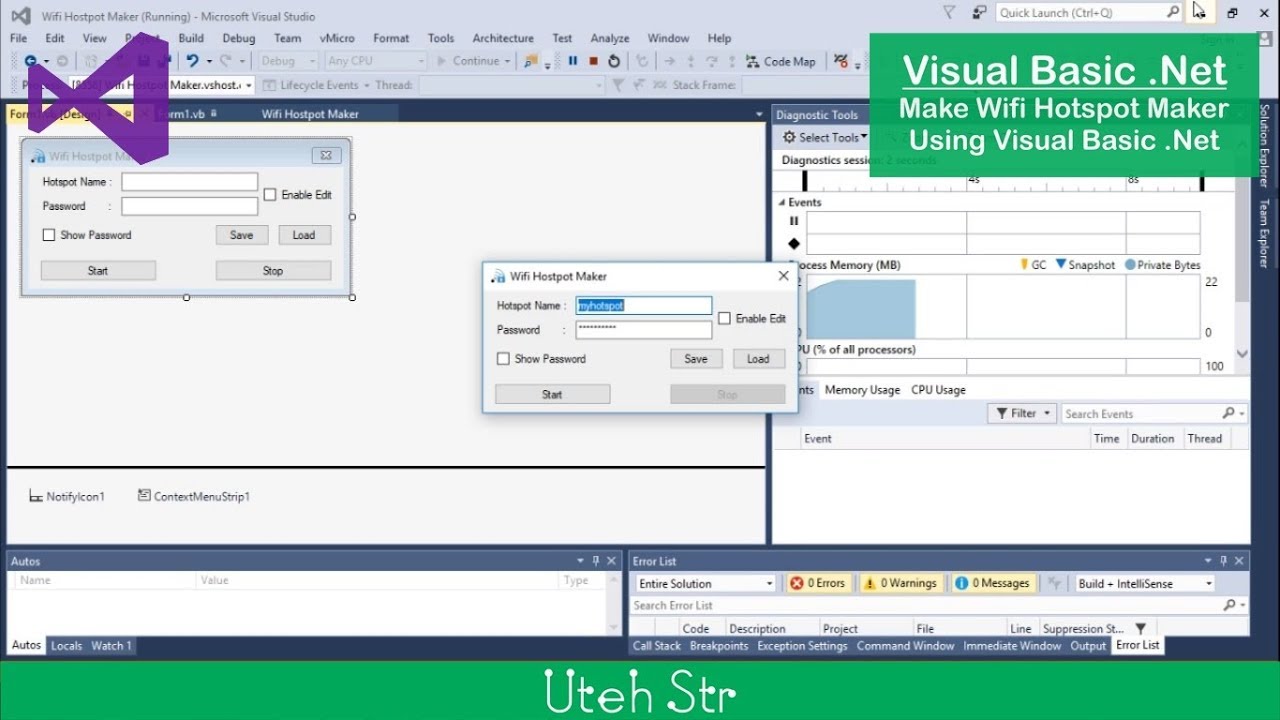Click the pin icon on Error List panel

pyautogui.click(x=1224, y=561)
